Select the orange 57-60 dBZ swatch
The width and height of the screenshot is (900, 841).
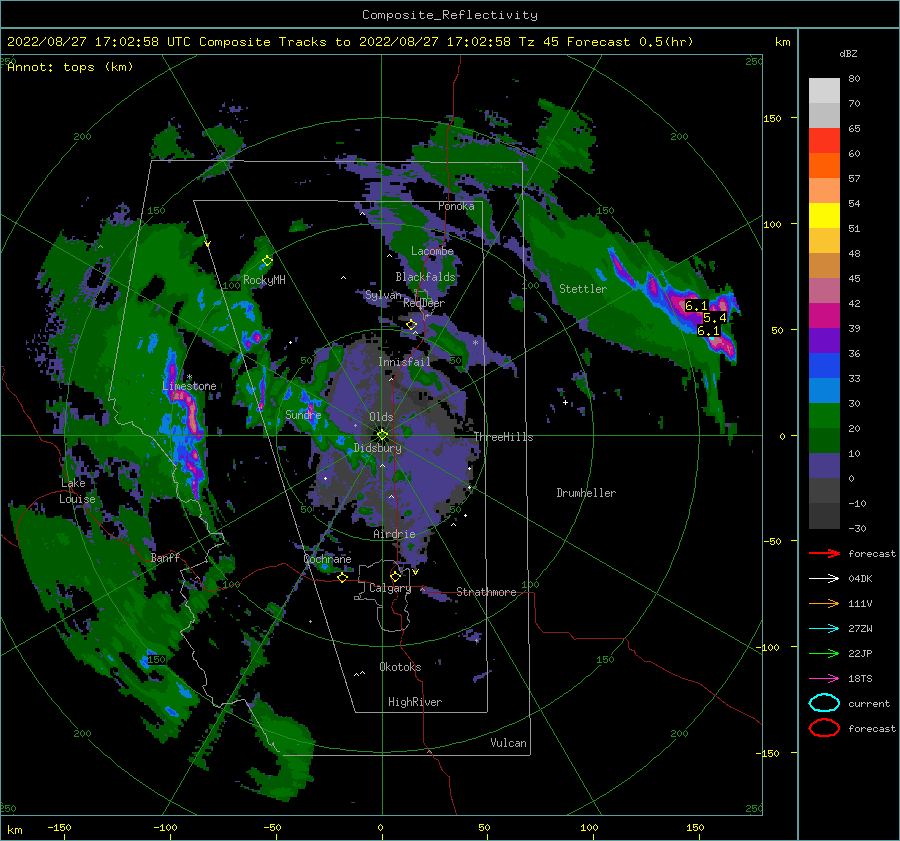[824, 166]
